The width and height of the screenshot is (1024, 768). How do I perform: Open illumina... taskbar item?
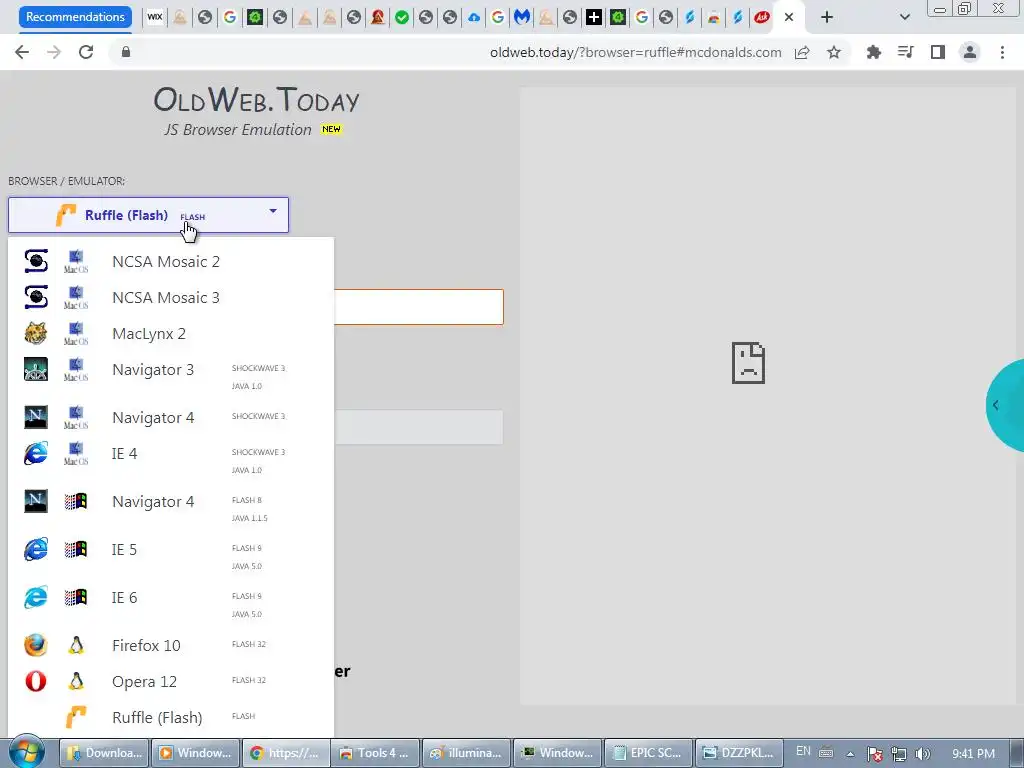(x=466, y=753)
